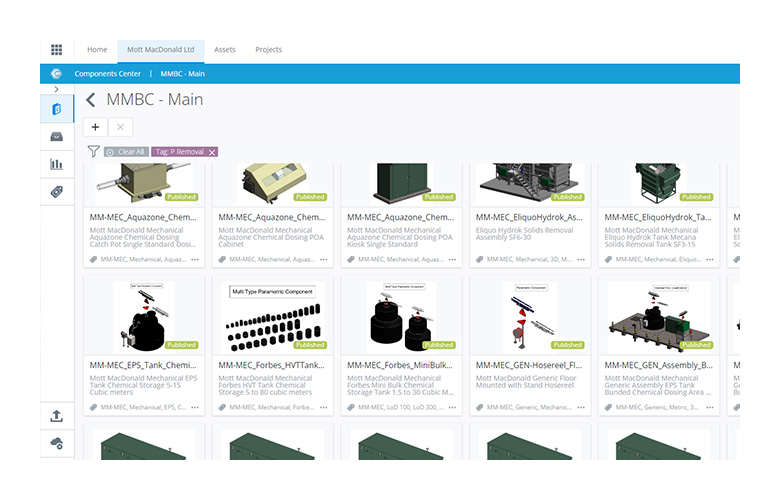Expand the left sidebar with chevron

(56, 90)
